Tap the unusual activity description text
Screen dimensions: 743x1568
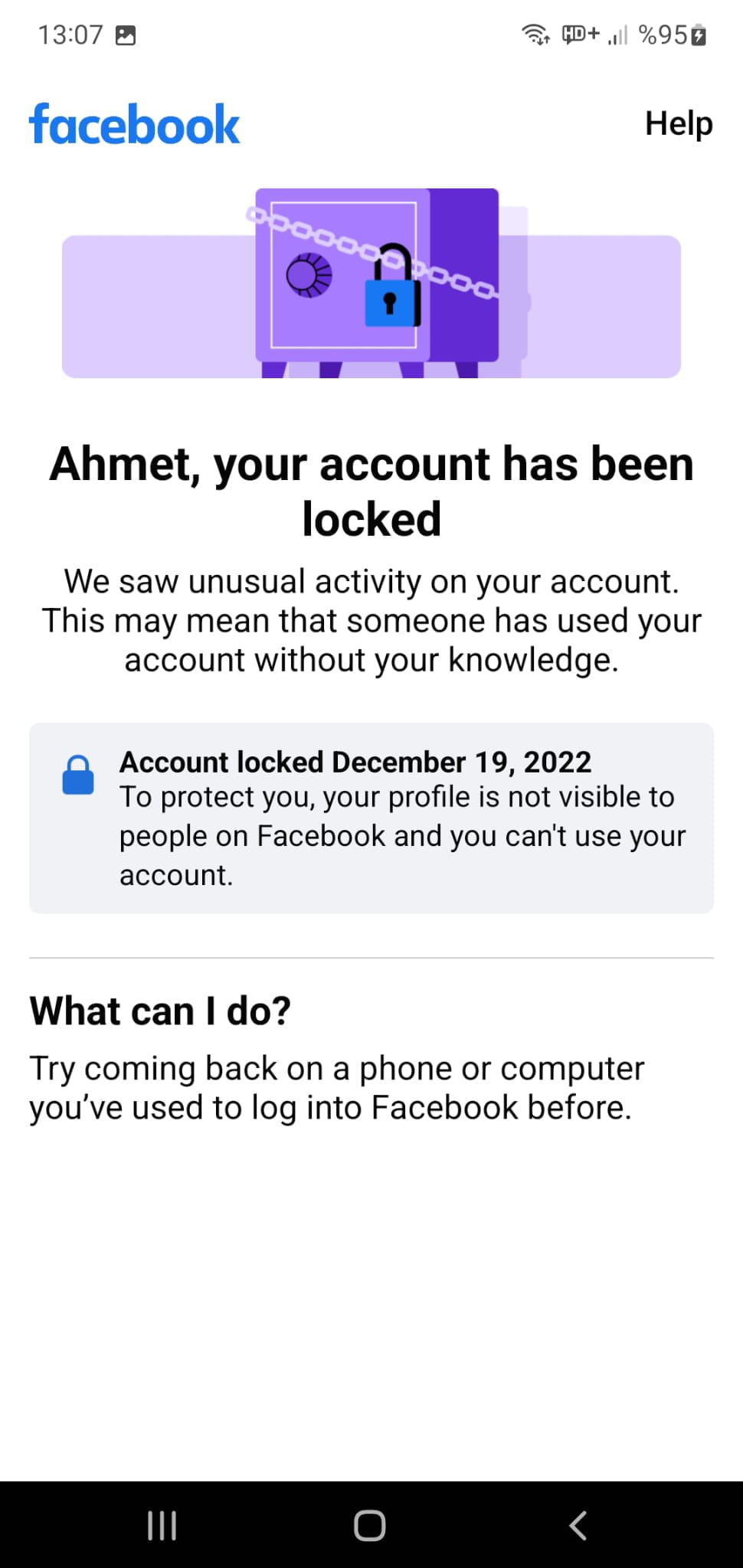(x=371, y=620)
